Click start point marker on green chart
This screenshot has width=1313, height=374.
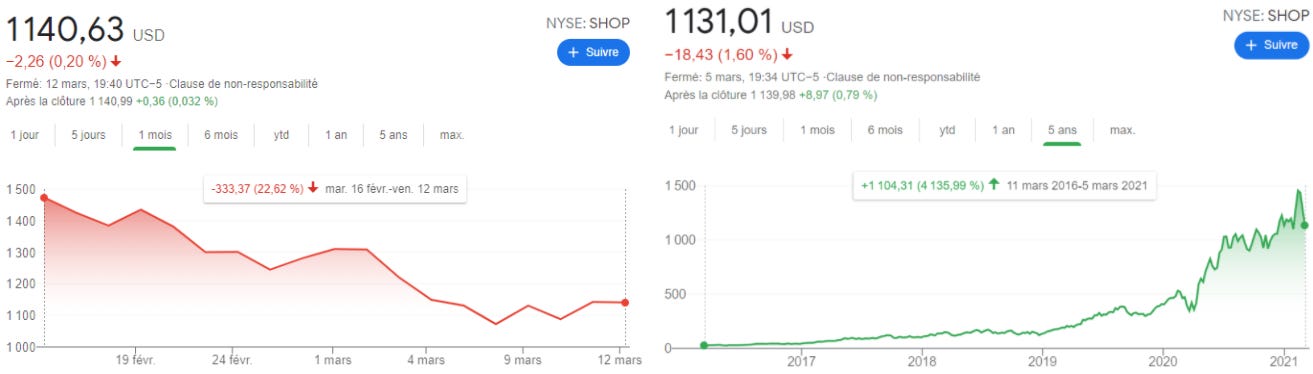pyautogui.click(x=704, y=346)
